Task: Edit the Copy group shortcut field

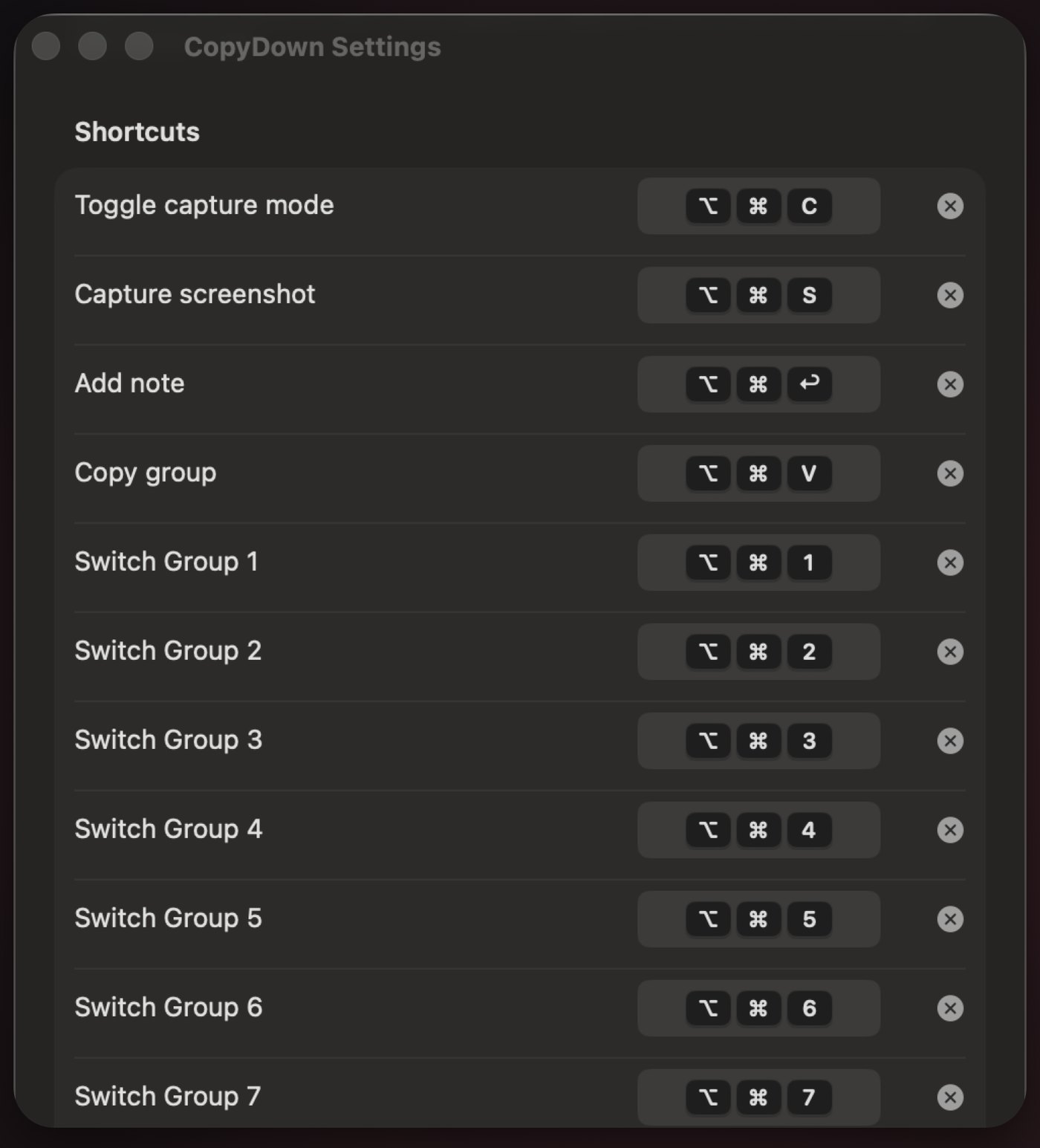Action: point(758,473)
